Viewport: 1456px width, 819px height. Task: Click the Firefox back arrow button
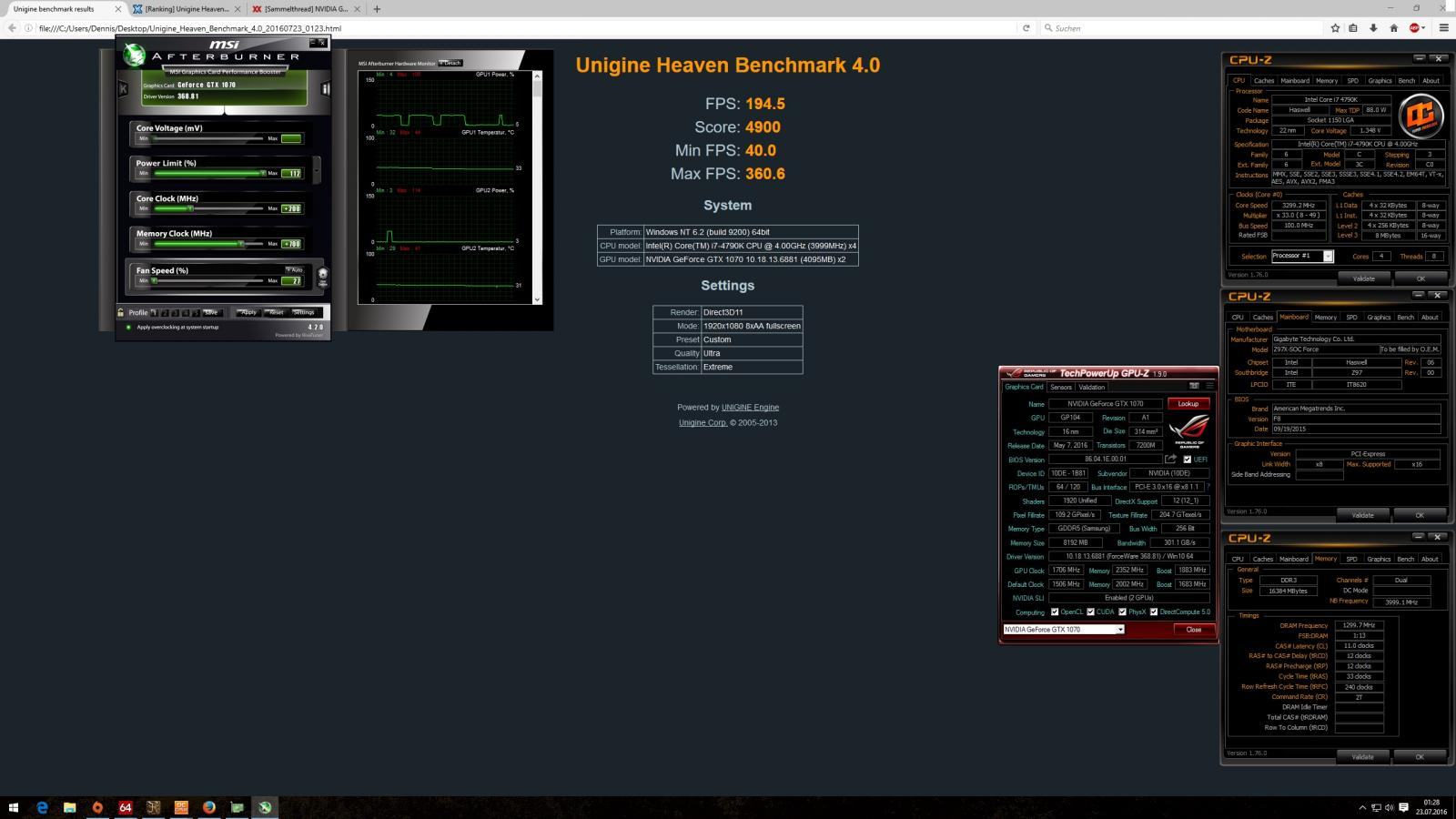[12, 28]
